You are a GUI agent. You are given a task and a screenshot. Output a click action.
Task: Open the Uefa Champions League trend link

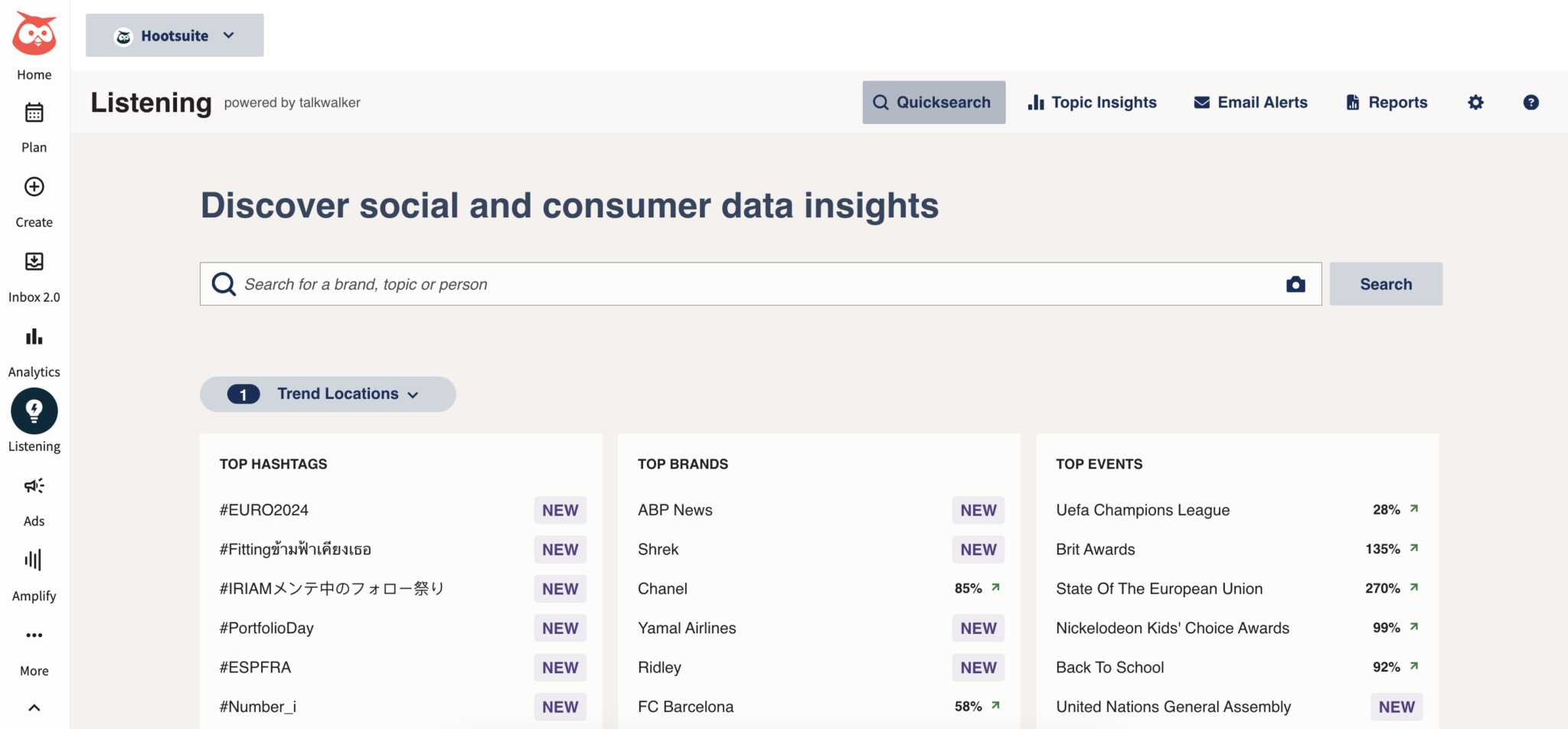pyautogui.click(x=1142, y=509)
